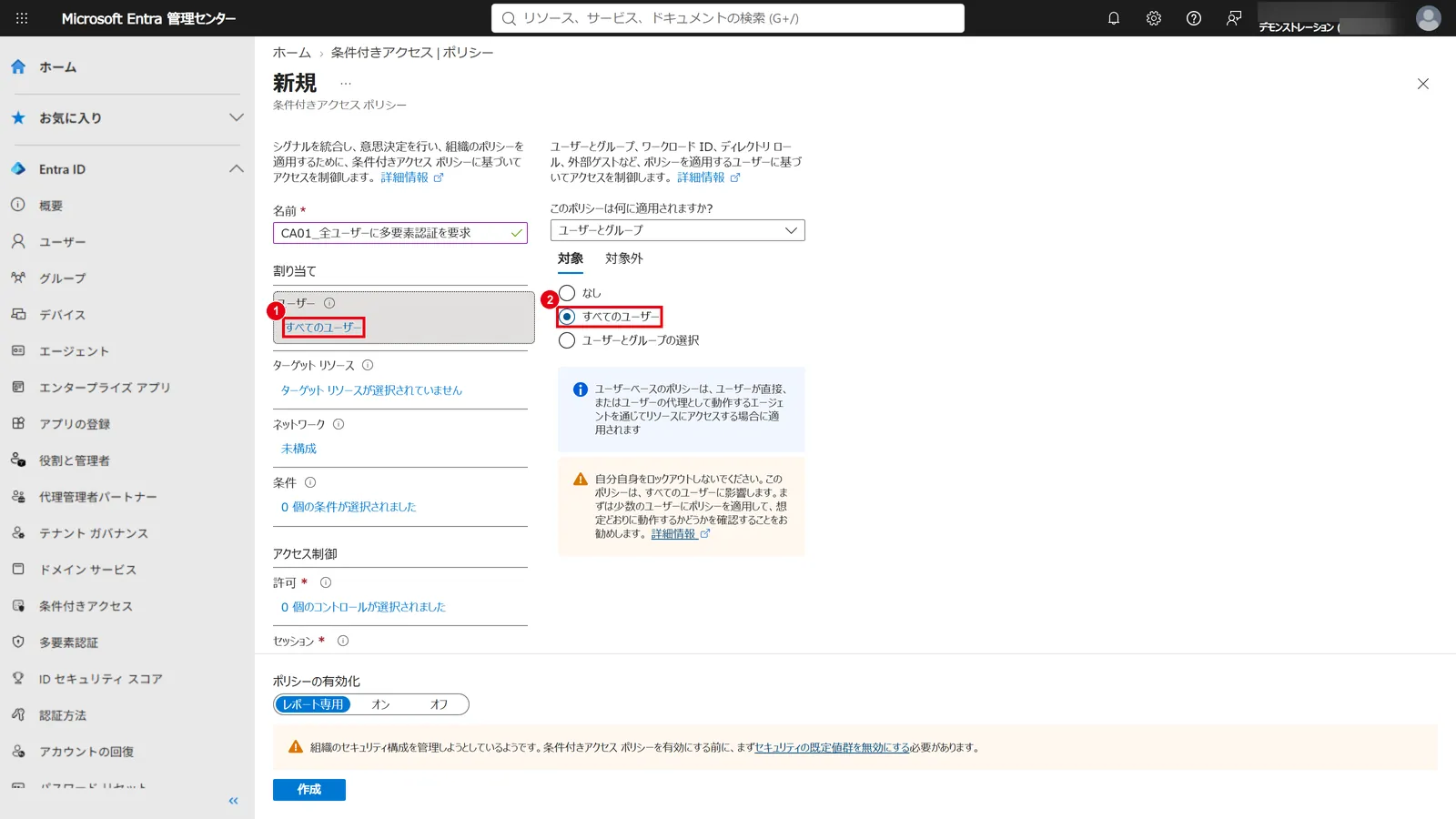Click the top search box
Image resolution: width=1456 pixels, height=819 pixels.
pos(728,18)
